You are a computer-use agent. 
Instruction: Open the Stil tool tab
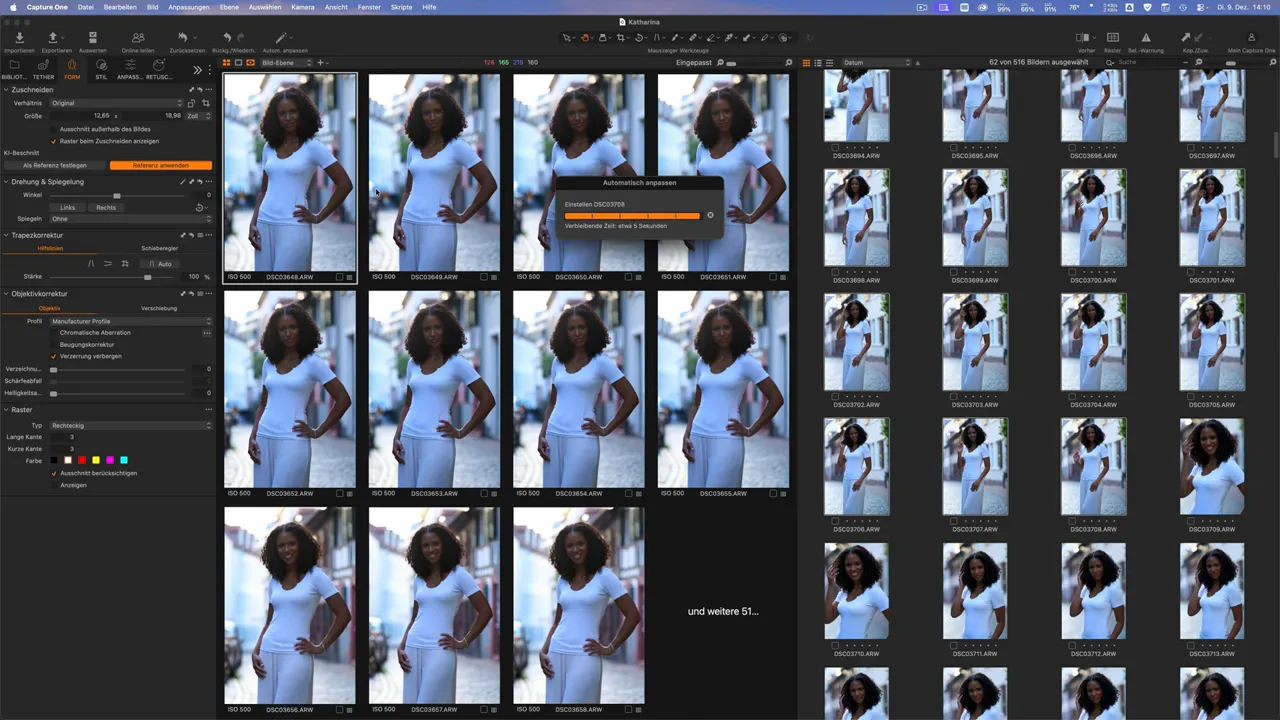(x=101, y=66)
